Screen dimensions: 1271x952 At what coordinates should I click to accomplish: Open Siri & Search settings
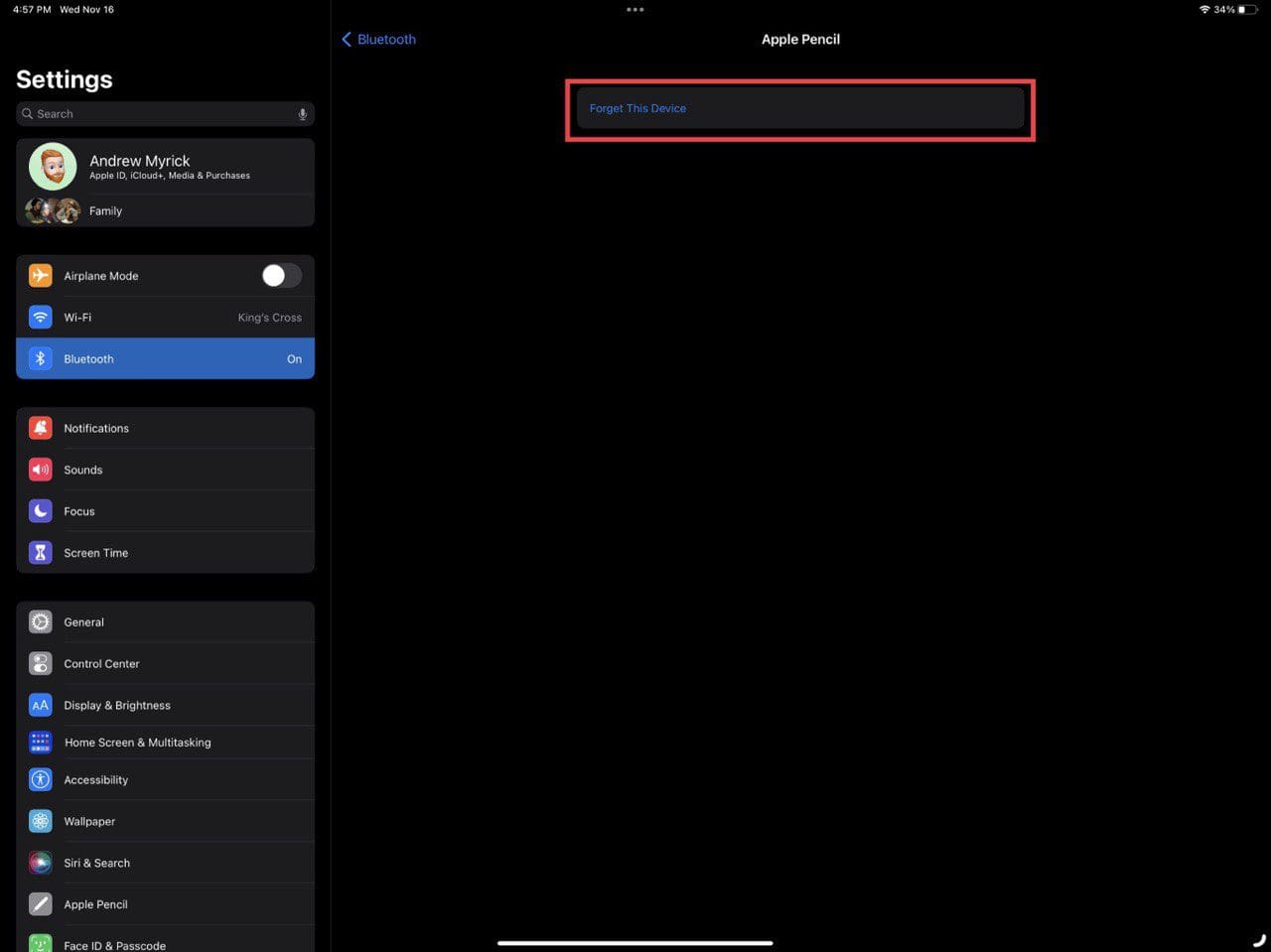[165, 864]
